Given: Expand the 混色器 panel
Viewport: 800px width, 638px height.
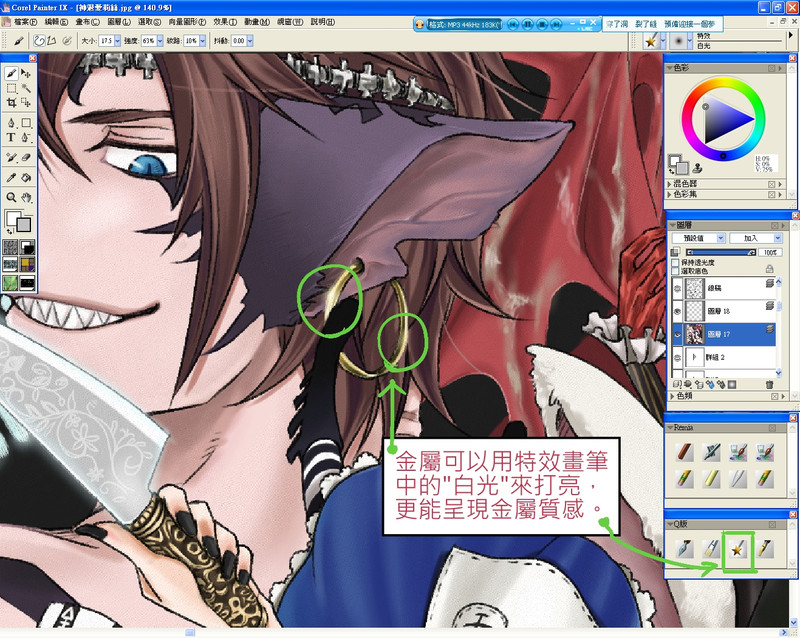Looking at the screenshot, I should pos(670,184).
